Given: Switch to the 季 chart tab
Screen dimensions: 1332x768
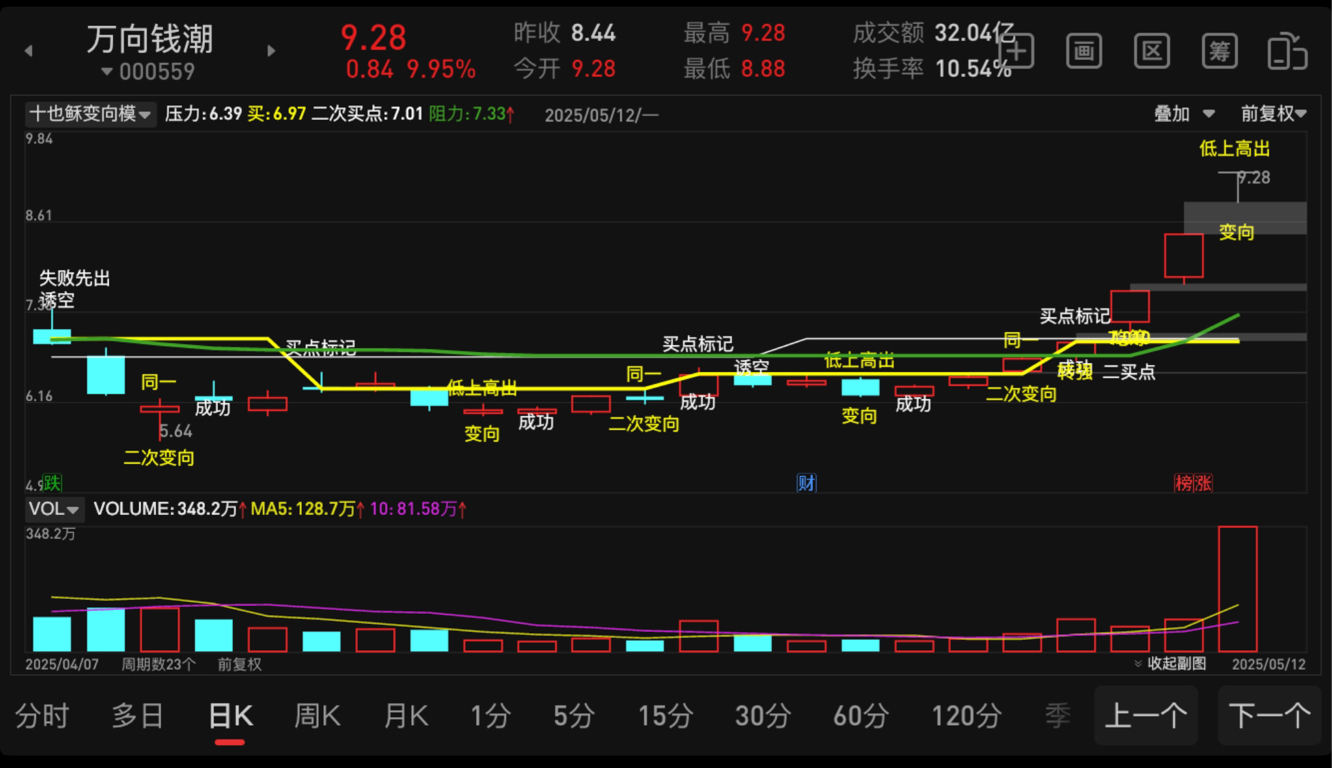Looking at the screenshot, I should [x=1058, y=716].
